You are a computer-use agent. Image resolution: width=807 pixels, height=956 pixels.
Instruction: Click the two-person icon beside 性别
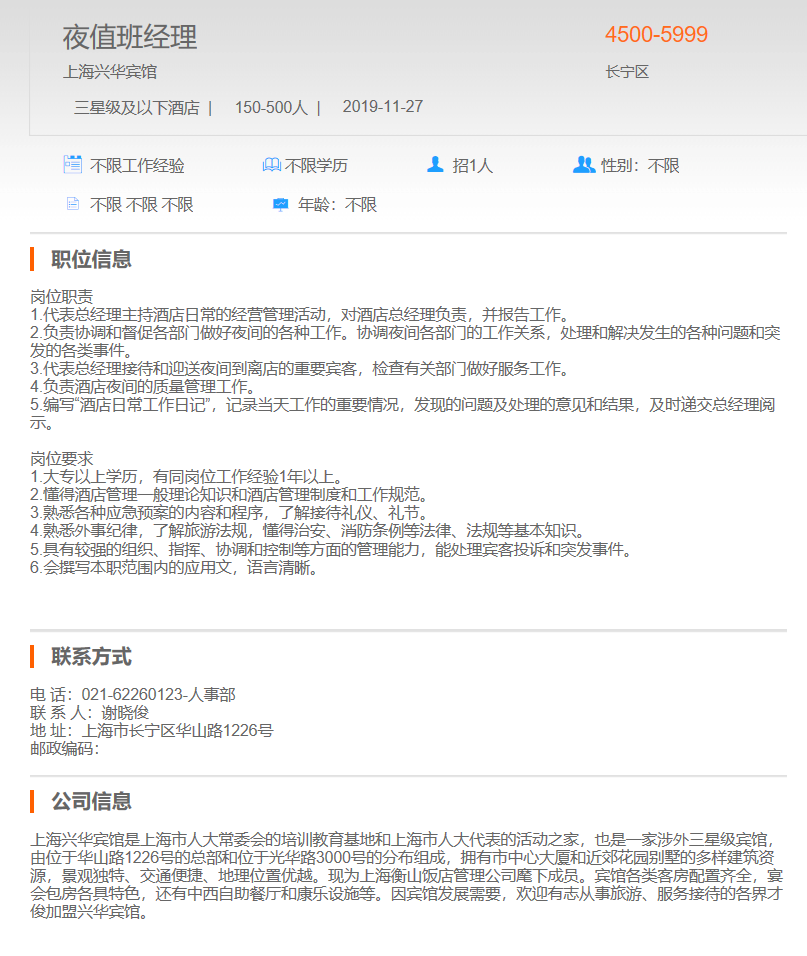coord(584,165)
